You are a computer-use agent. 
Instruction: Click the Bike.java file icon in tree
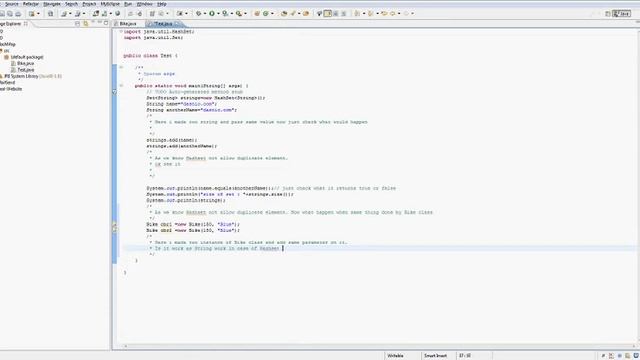(x=13, y=63)
